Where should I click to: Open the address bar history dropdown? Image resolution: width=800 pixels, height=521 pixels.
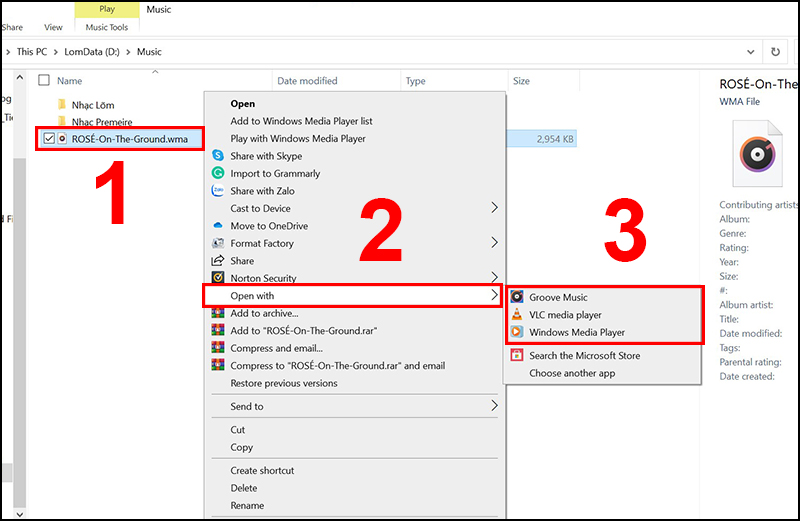click(751, 52)
